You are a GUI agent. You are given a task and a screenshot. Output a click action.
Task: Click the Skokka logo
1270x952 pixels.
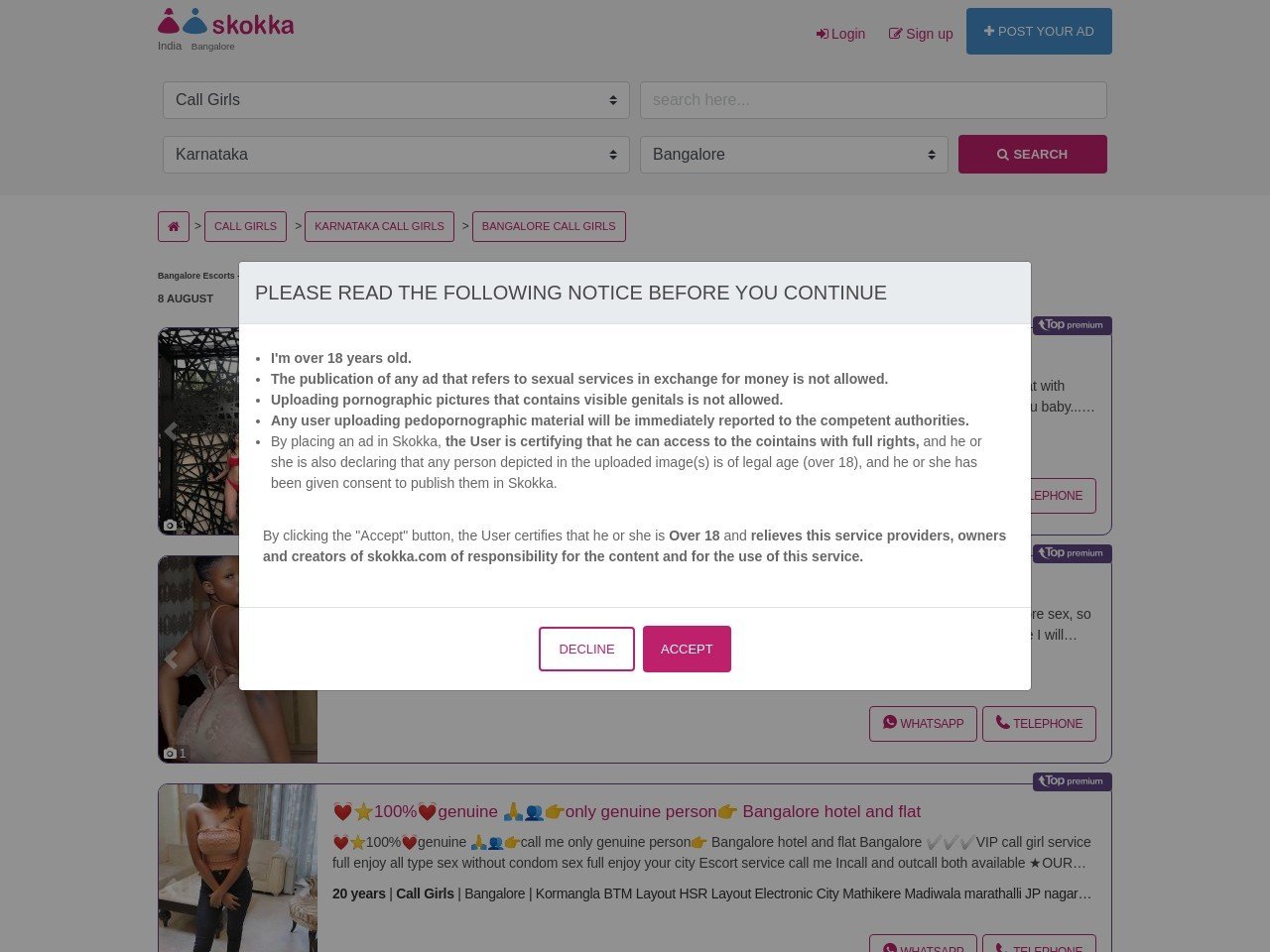226,23
